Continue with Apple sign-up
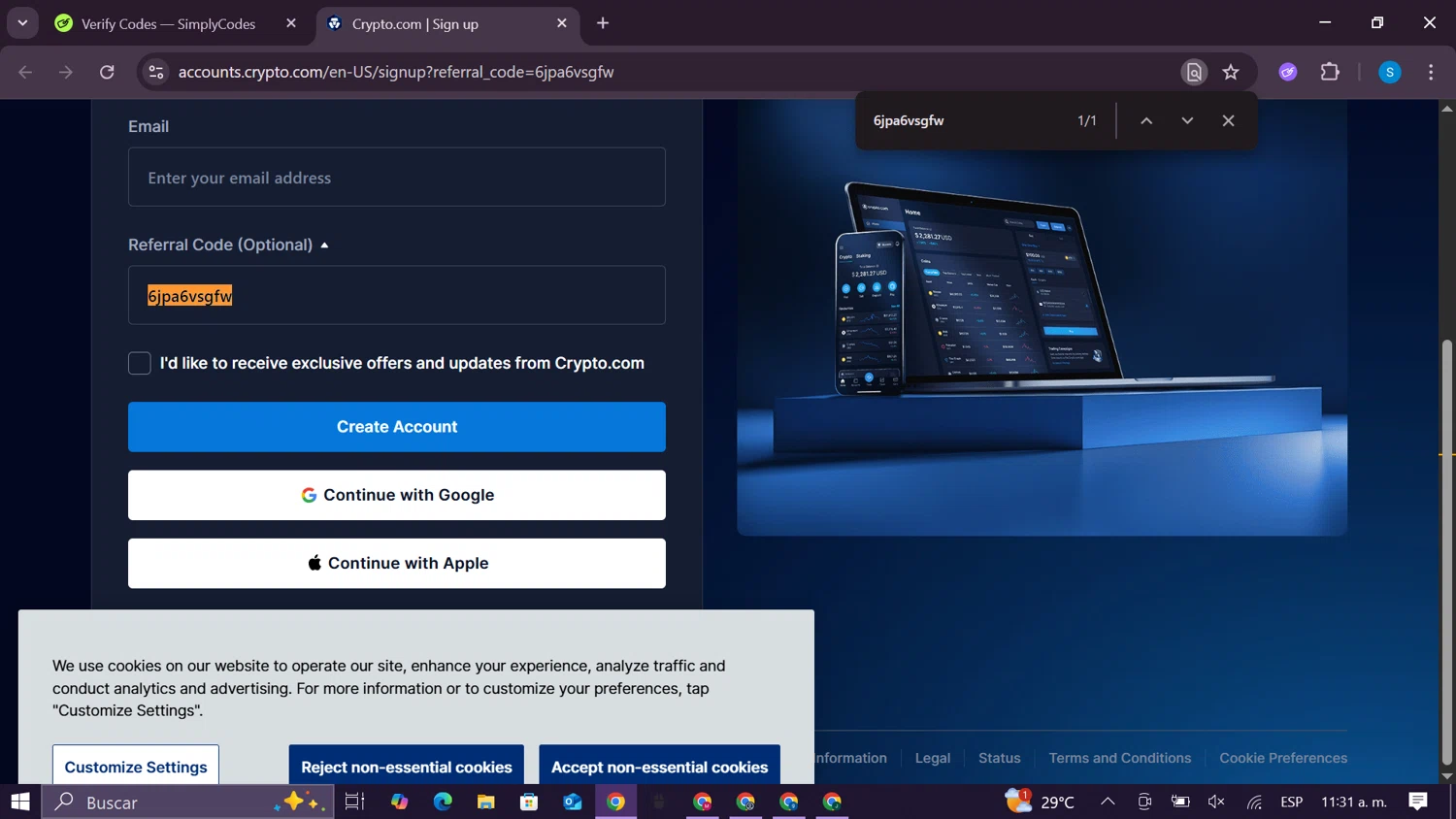Viewport: 1456px width, 819px height. click(x=397, y=563)
